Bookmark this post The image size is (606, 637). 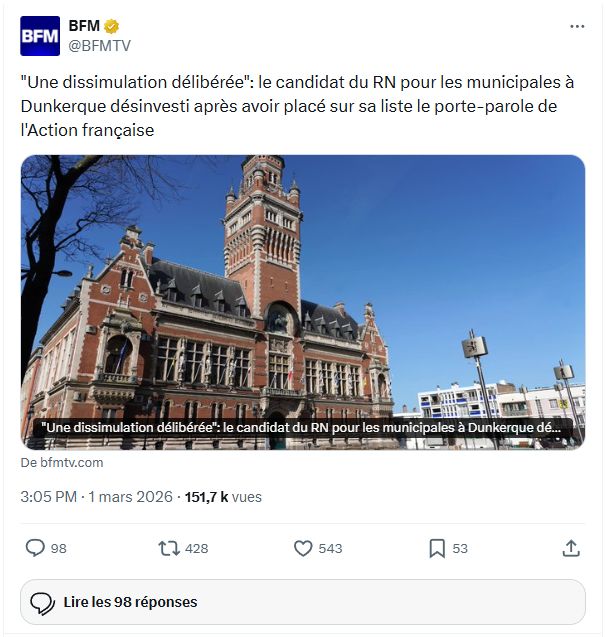[x=437, y=548]
